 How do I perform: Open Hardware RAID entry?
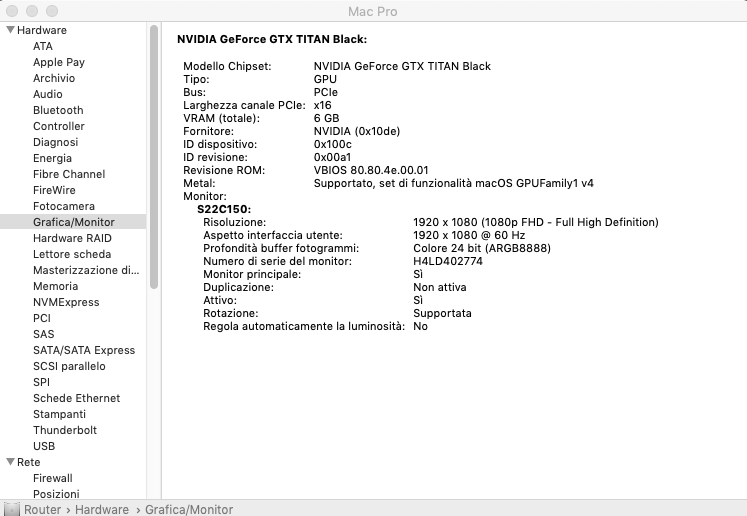coord(72,238)
